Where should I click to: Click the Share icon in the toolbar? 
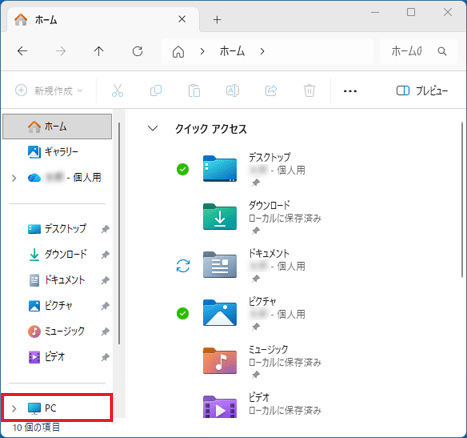pos(271,90)
